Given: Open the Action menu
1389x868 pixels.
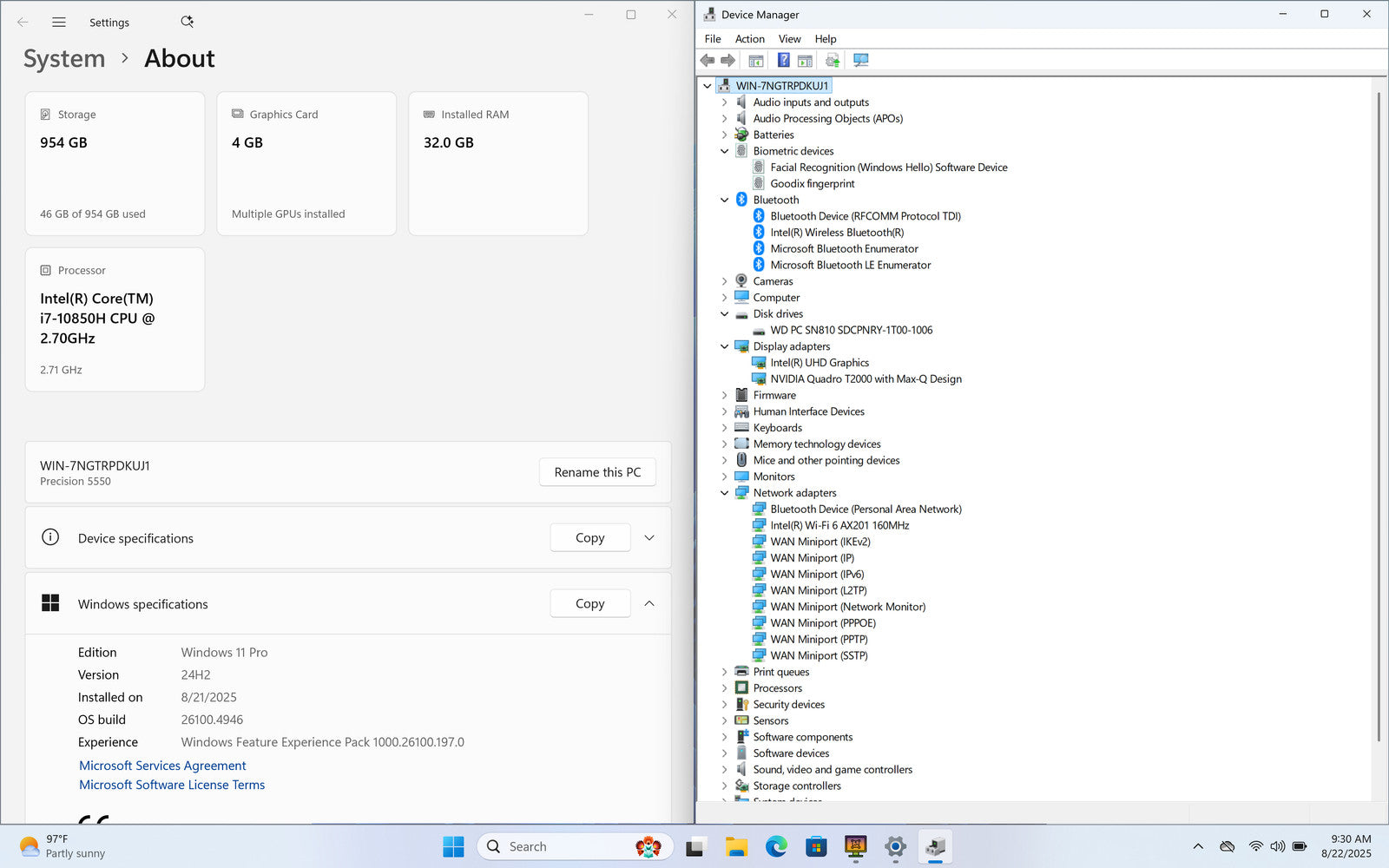Looking at the screenshot, I should coord(749,39).
